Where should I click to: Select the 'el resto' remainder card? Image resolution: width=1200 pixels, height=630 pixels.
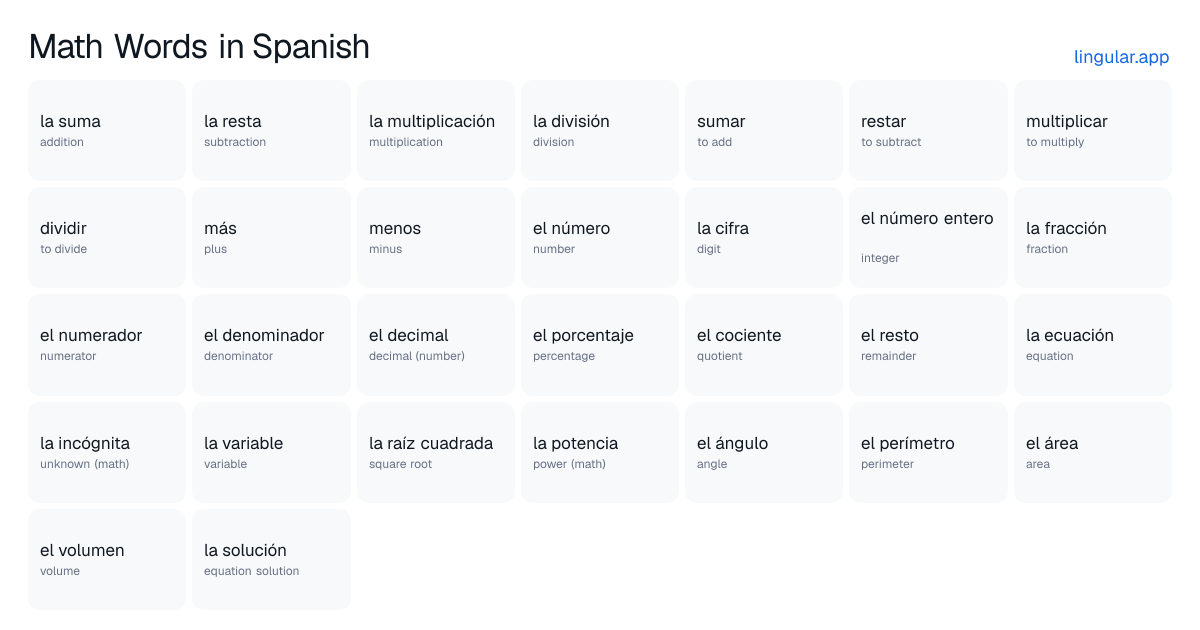928,345
